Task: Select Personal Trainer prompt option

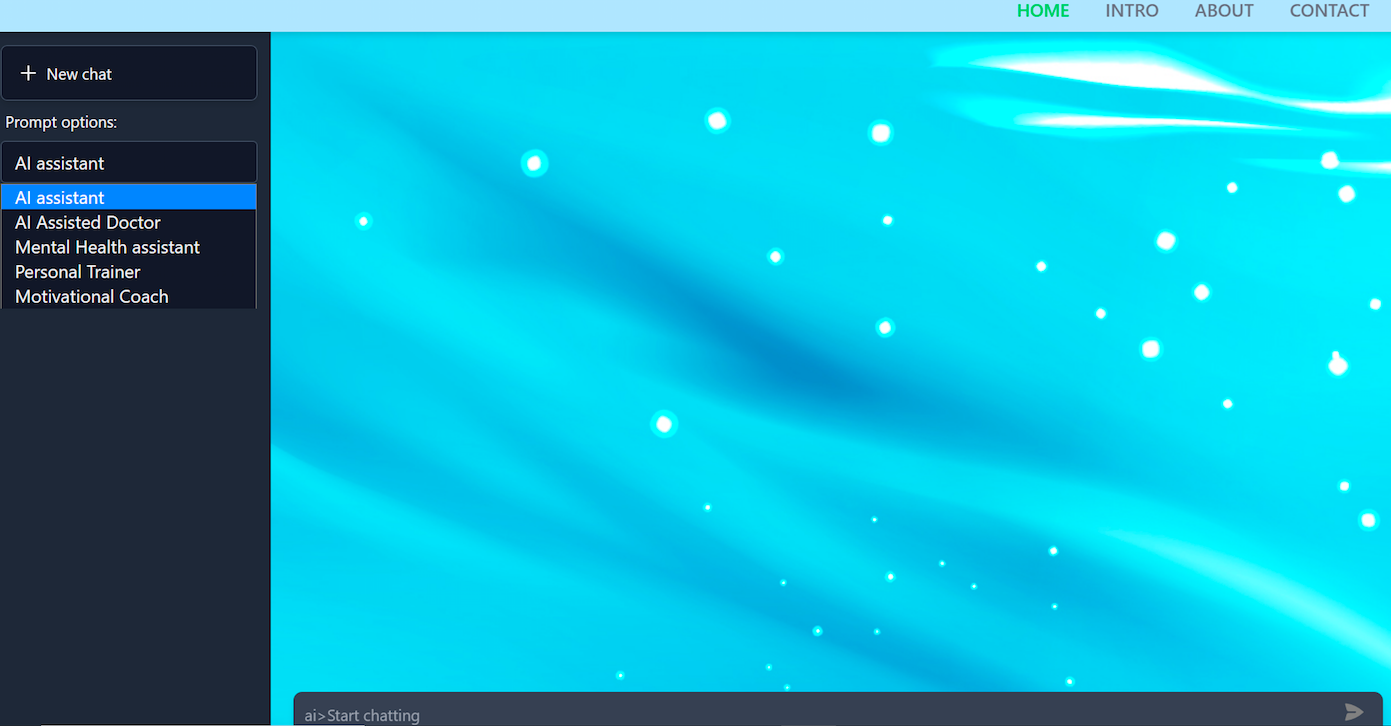Action: tap(78, 272)
